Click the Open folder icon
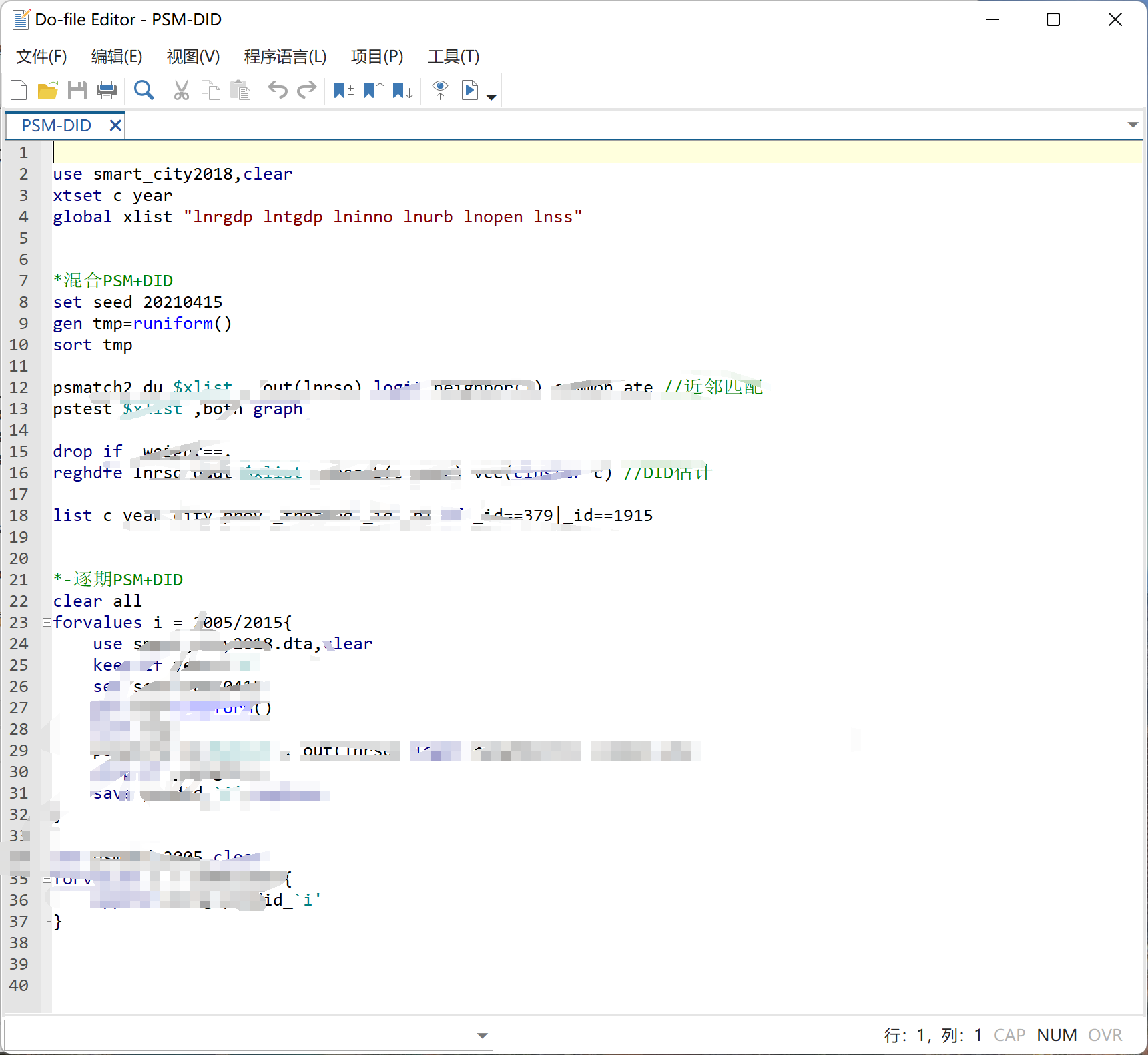Viewport: 1148px width, 1055px height. coord(48,90)
